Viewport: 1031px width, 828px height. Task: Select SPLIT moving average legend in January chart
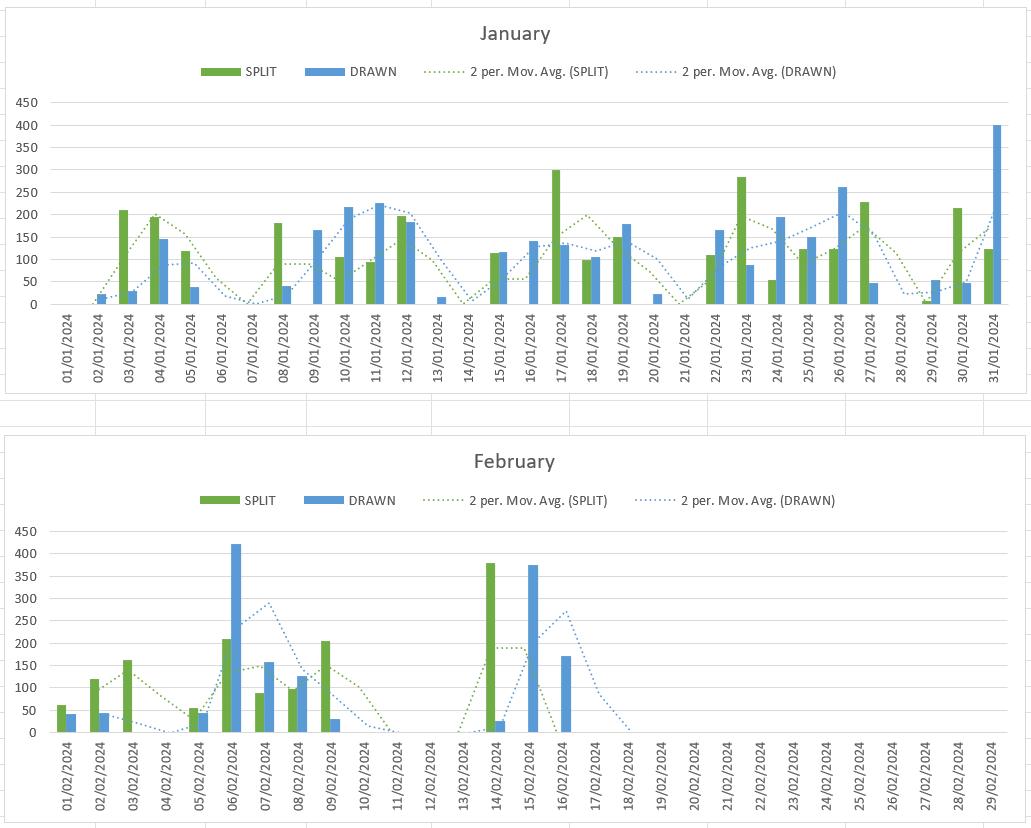pyautogui.click(x=516, y=72)
